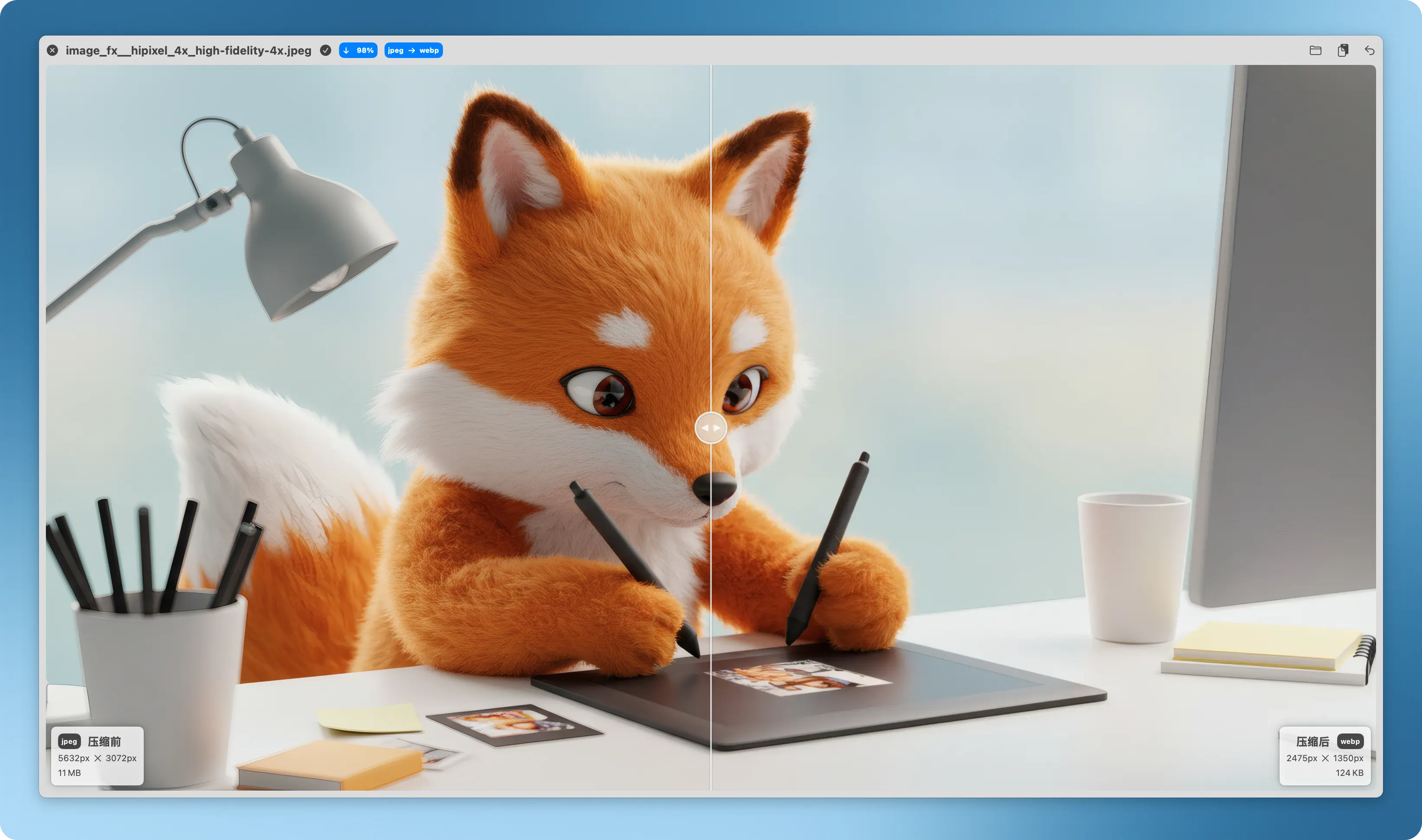Click the folder icon to reveal file
Viewport: 1422px width, 840px height.
point(1315,50)
